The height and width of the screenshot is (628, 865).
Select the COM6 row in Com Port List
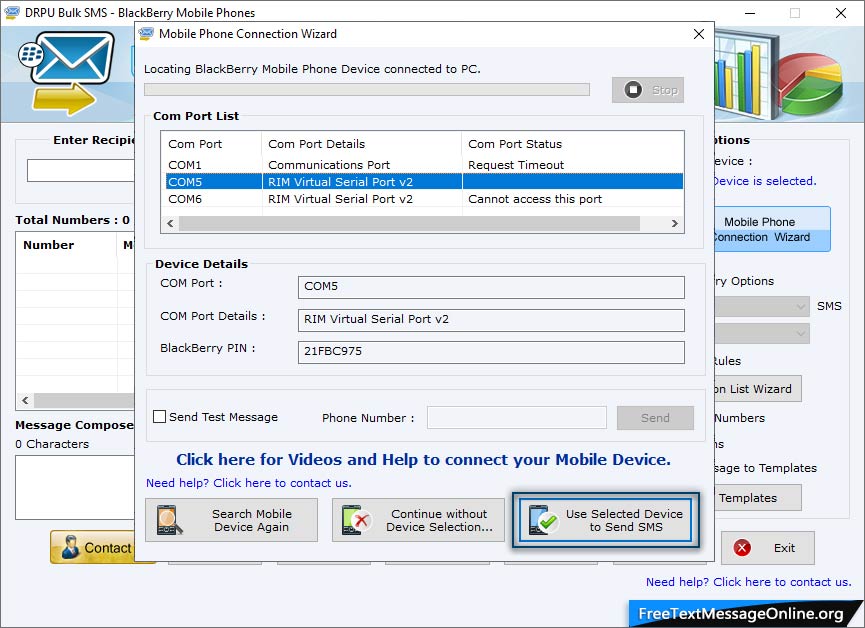[x=424, y=199]
